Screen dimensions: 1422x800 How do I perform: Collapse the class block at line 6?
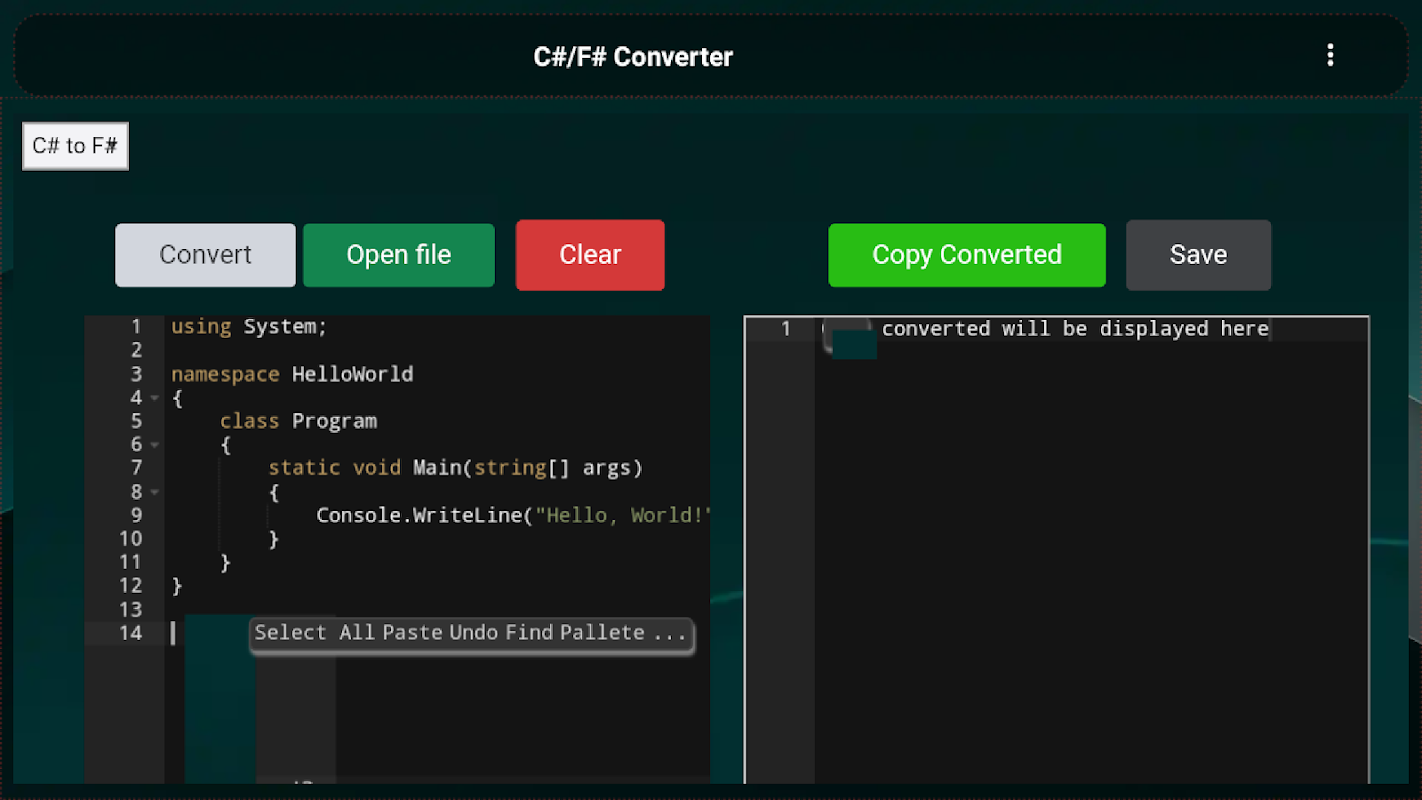tap(155, 445)
